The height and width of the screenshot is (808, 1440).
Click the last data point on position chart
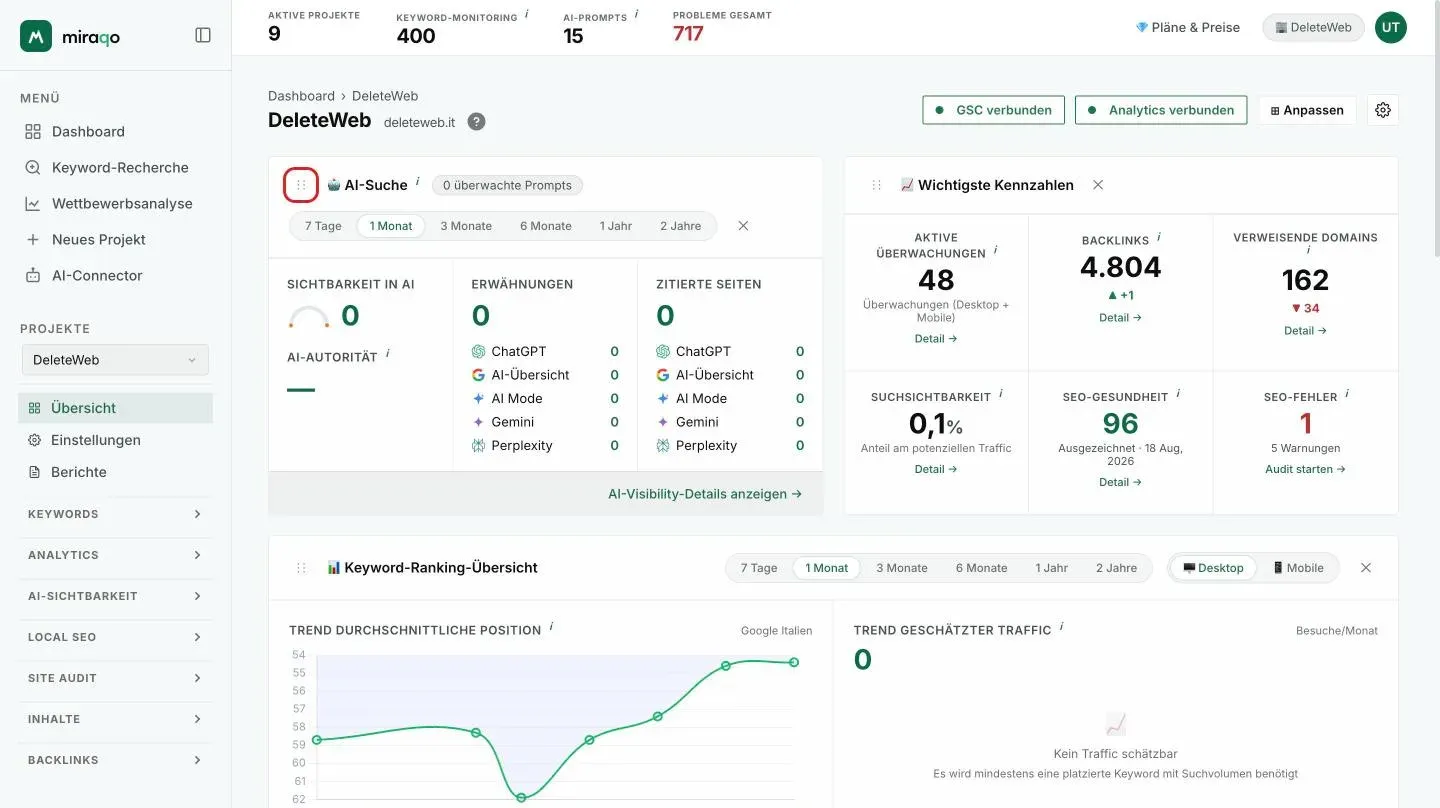(x=794, y=662)
